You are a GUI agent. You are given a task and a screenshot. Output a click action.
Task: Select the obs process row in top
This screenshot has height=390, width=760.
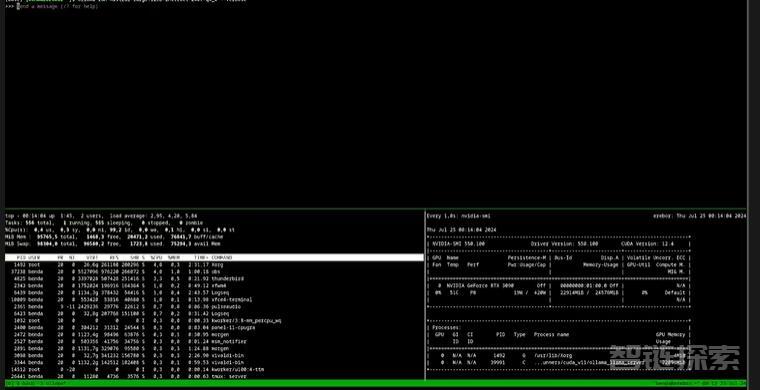[214, 272]
